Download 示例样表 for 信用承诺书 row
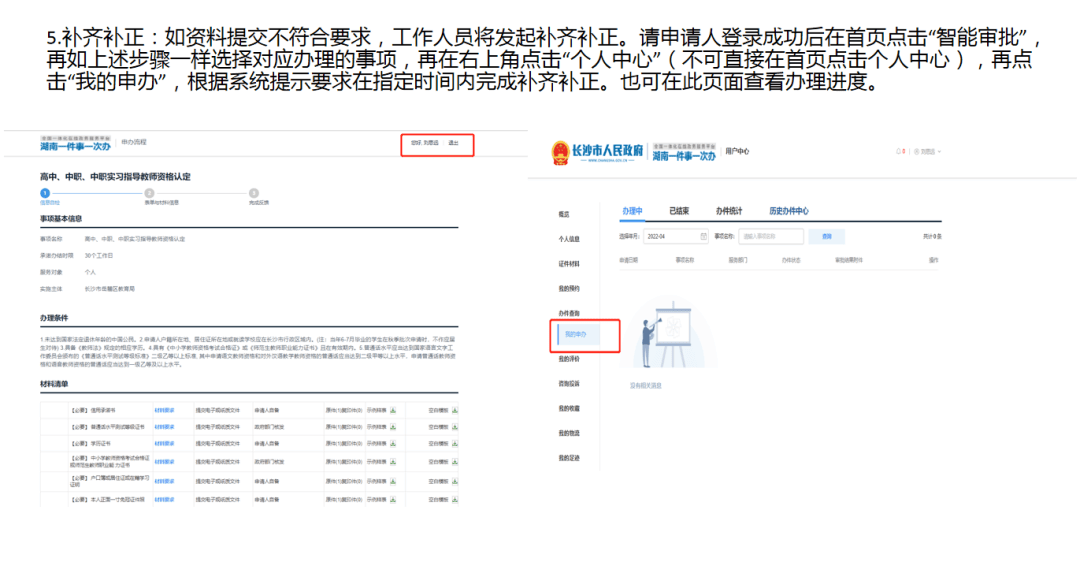The width and height of the screenshot is (1080, 562). click(x=393, y=410)
